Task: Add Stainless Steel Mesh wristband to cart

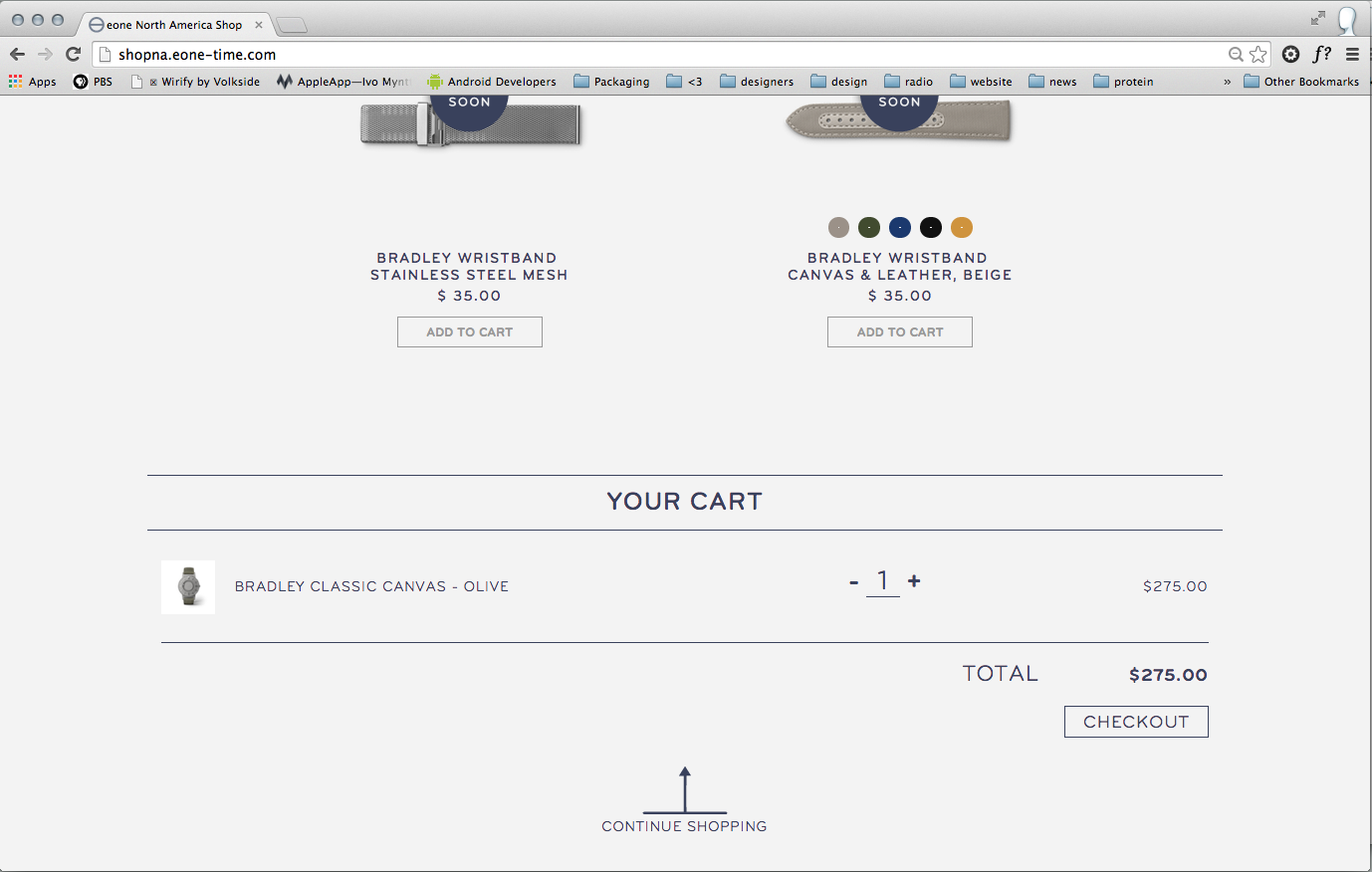Action: 470,331
